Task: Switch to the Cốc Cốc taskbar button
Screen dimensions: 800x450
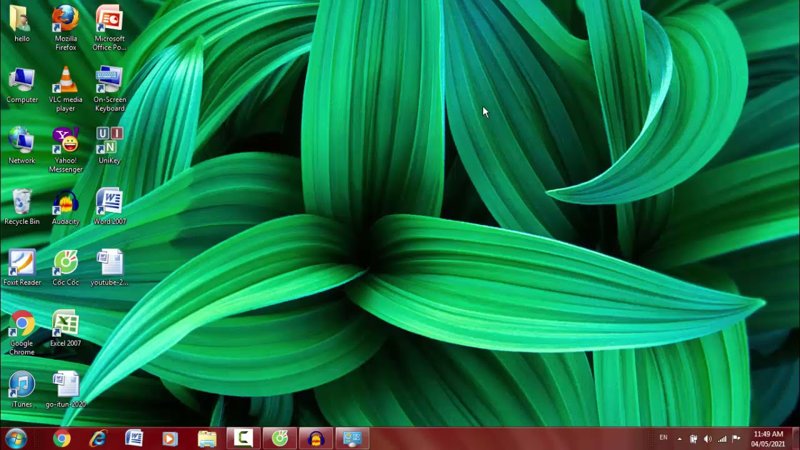Action: point(280,438)
